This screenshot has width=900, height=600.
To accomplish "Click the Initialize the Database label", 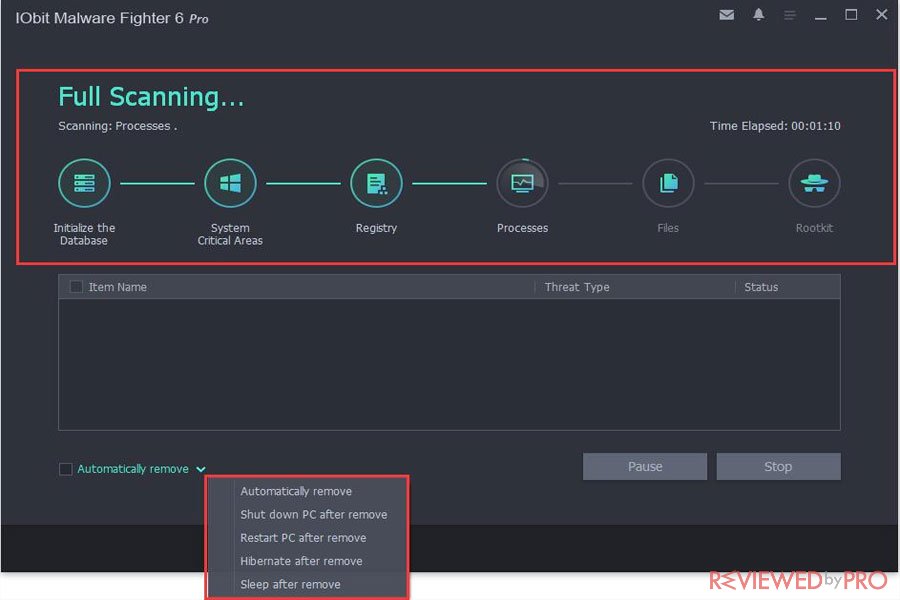I will tap(84, 234).
